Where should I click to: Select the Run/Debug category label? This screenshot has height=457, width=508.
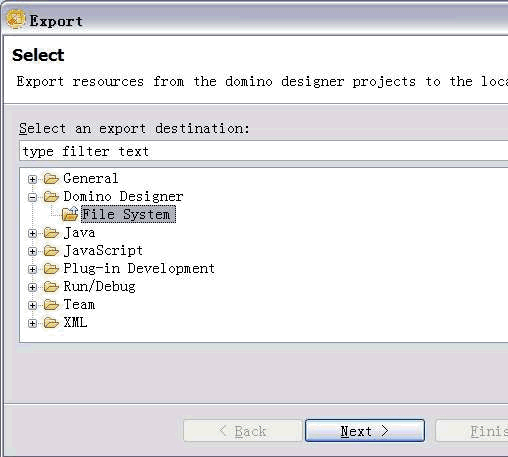coord(99,287)
